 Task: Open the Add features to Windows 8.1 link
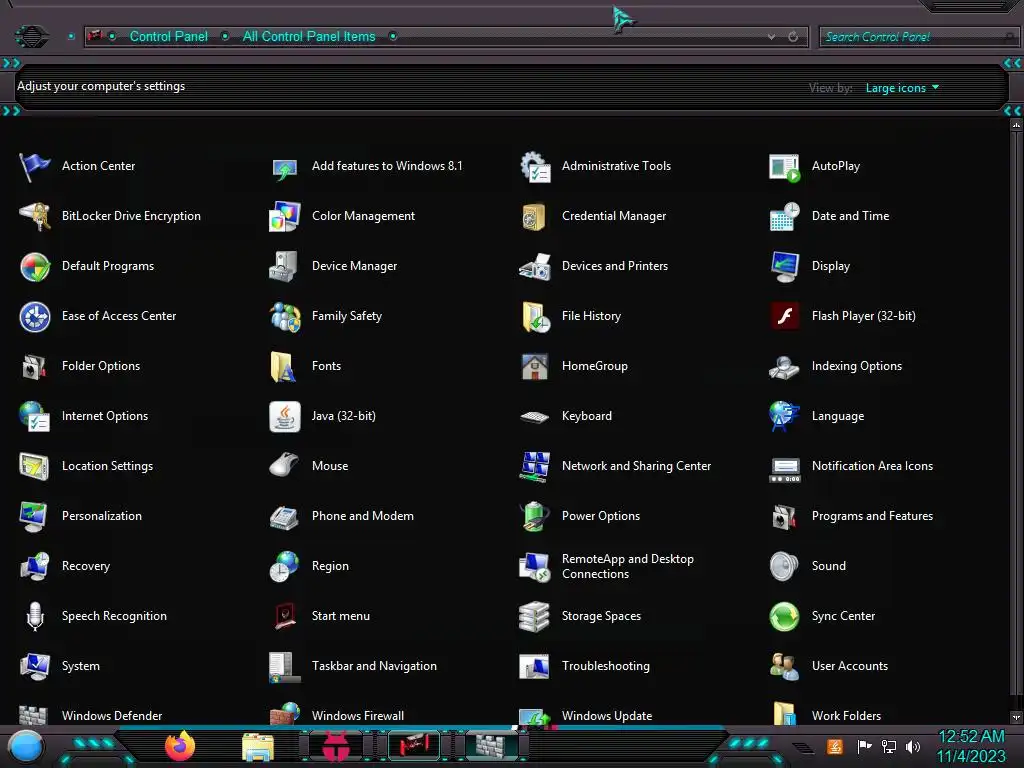387,166
